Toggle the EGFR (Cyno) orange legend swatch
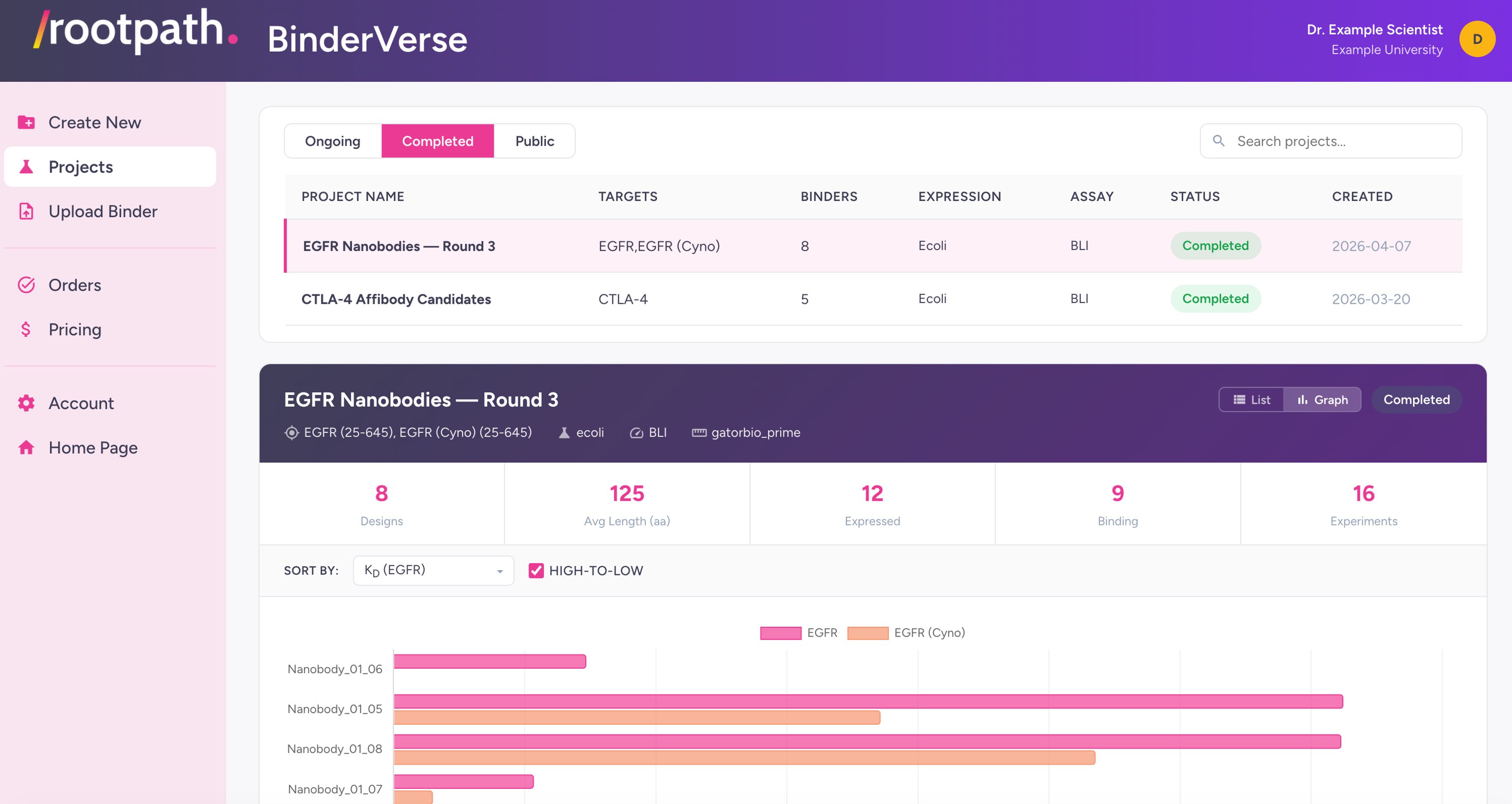Viewport: 1512px width, 804px height. coord(868,633)
